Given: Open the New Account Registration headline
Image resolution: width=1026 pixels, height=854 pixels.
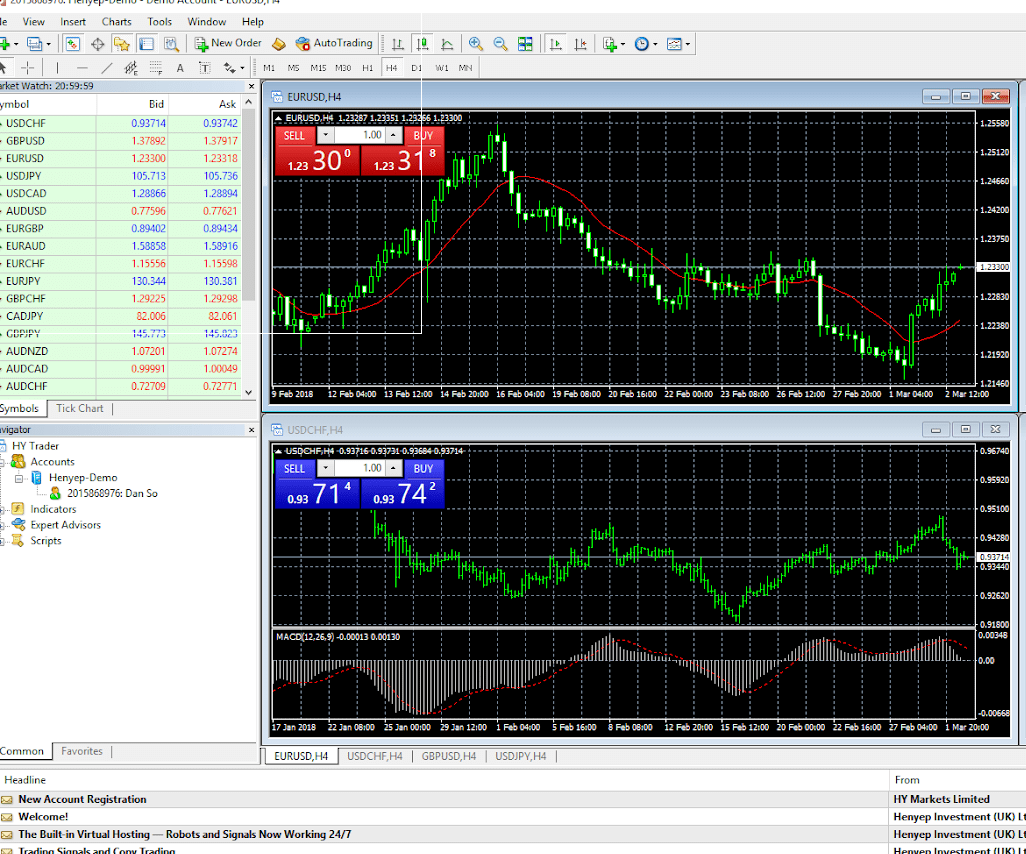Looking at the screenshot, I should (82, 800).
